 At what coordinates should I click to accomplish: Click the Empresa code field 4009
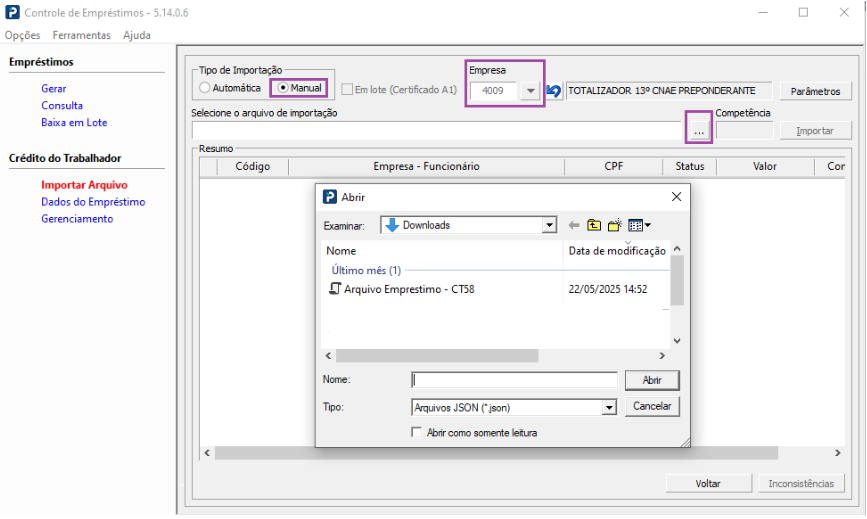[493, 91]
